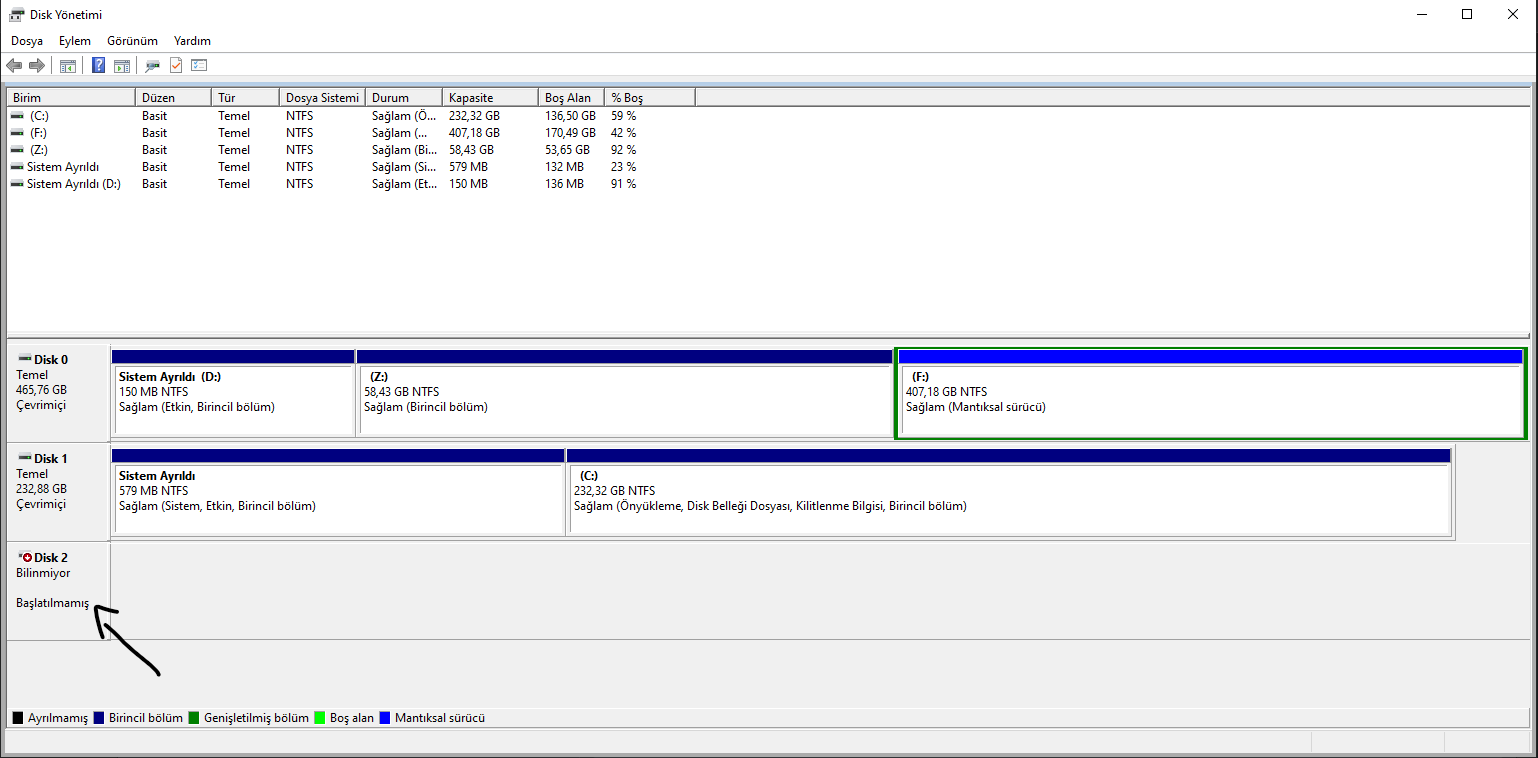Close the Disk Yönetimi window
Screen dimensions: 1538x758
coord(1513,14)
